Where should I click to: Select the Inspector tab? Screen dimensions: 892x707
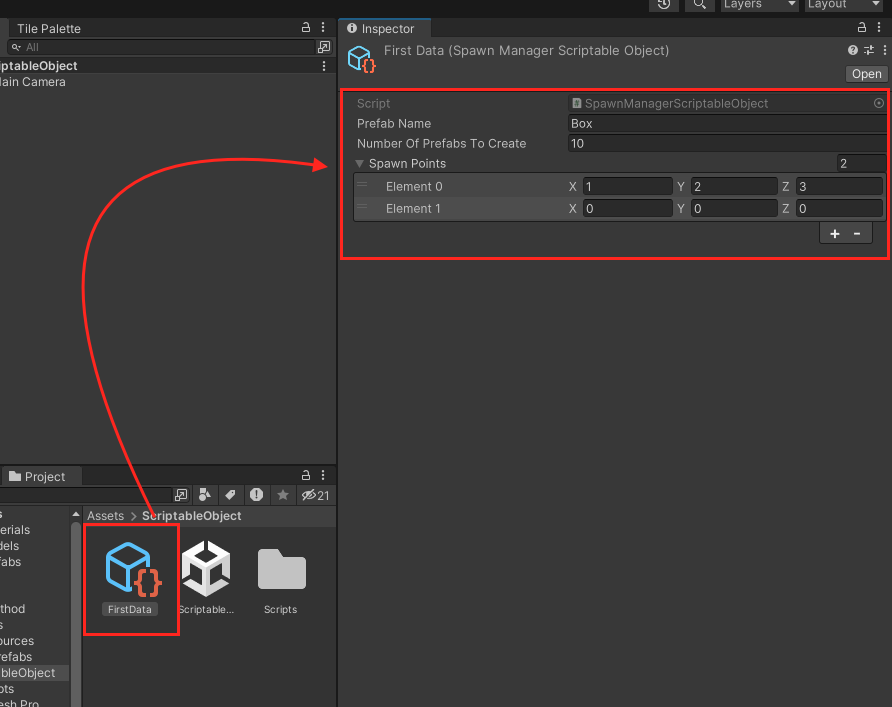point(385,28)
